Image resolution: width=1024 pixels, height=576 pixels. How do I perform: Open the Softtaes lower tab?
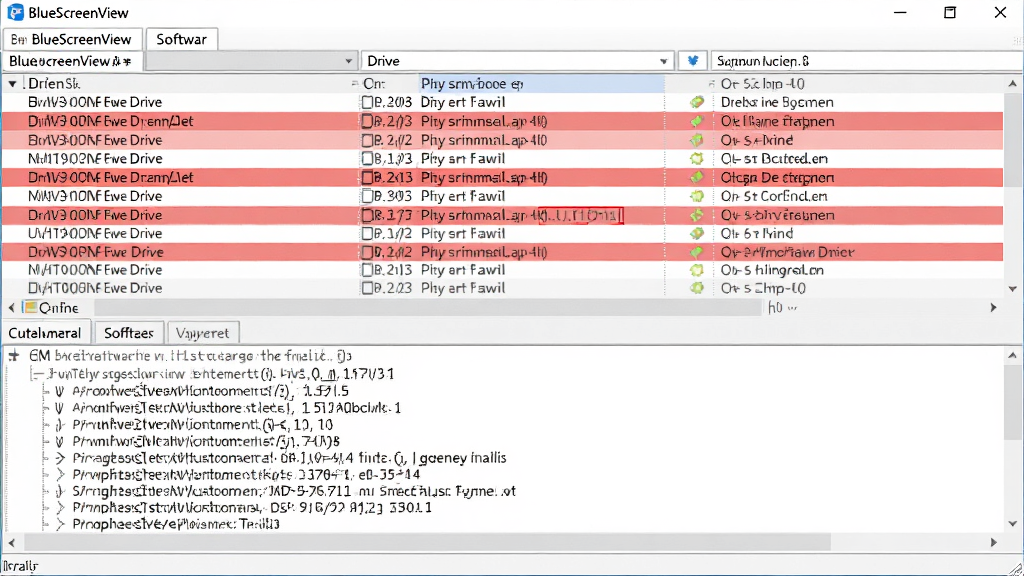(x=129, y=333)
